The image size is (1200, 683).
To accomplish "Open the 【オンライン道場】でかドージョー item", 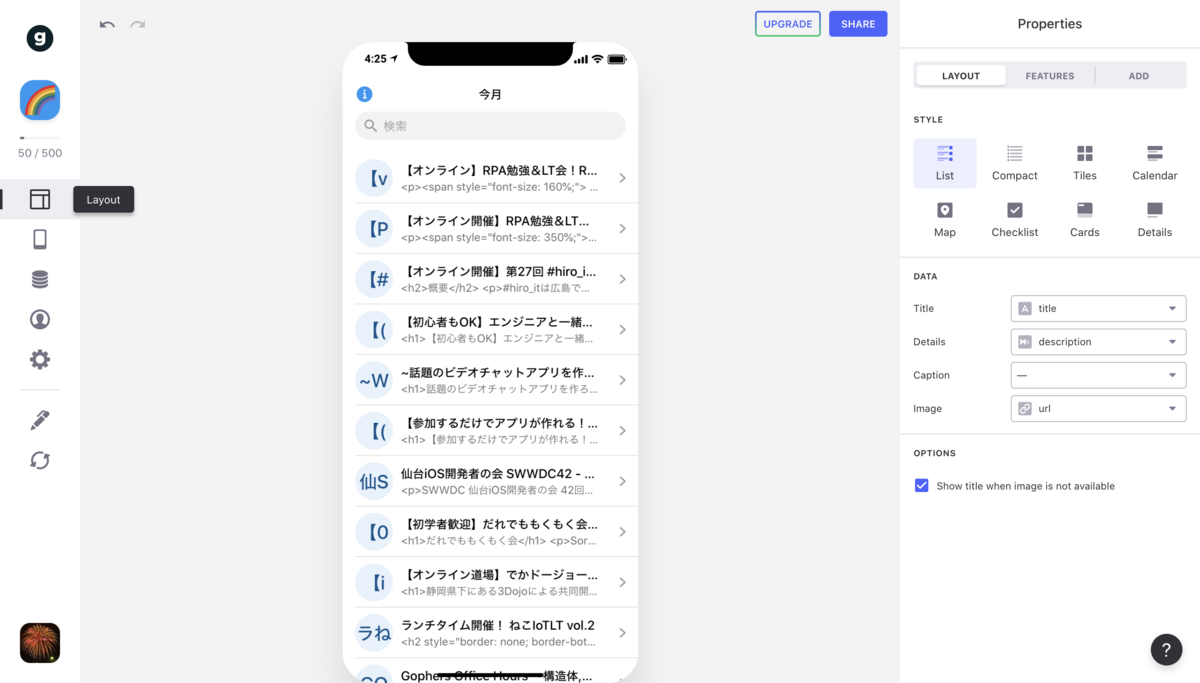I will tap(490, 582).
